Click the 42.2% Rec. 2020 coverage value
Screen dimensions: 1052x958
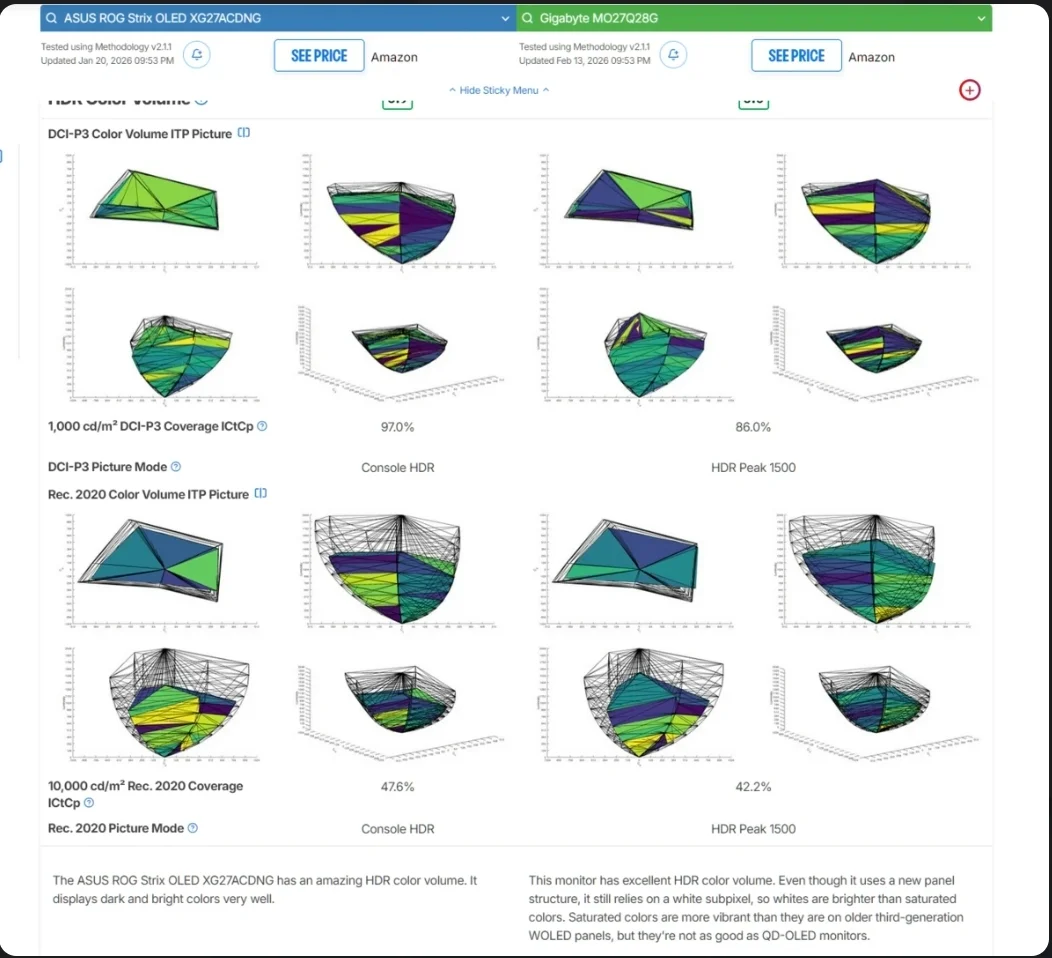[753, 786]
